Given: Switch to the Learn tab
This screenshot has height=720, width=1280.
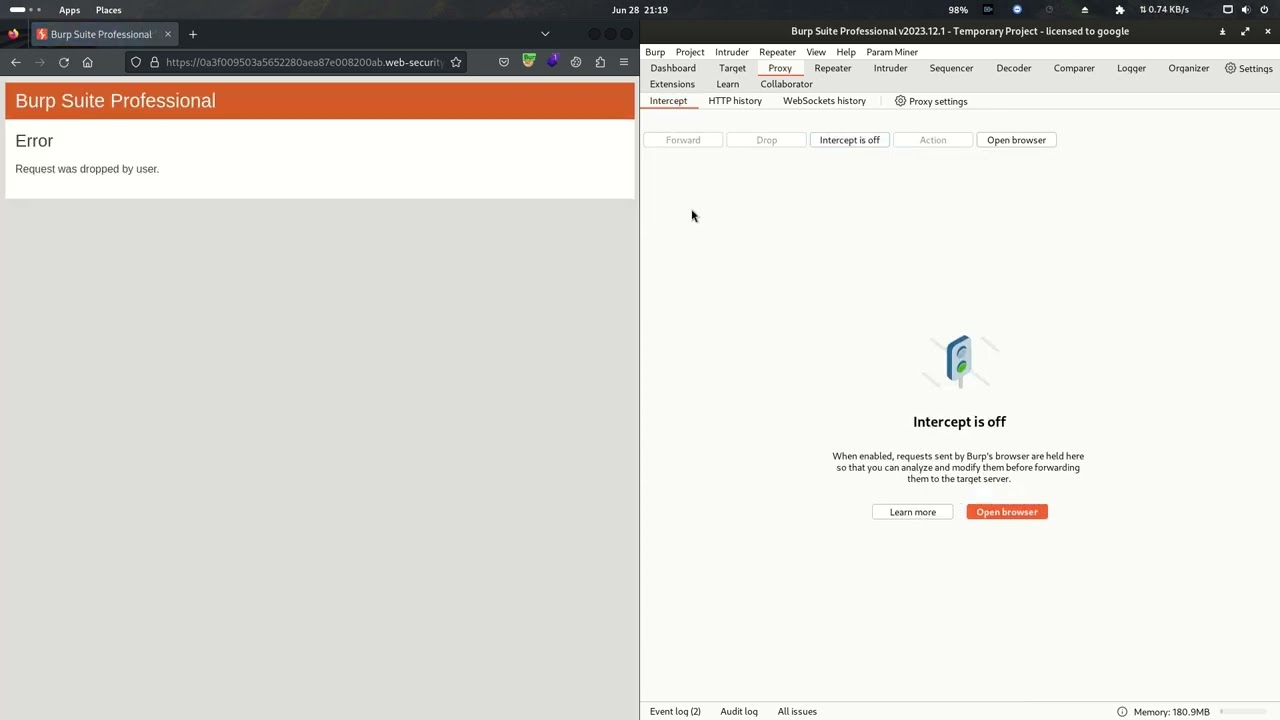Looking at the screenshot, I should [728, 84].
